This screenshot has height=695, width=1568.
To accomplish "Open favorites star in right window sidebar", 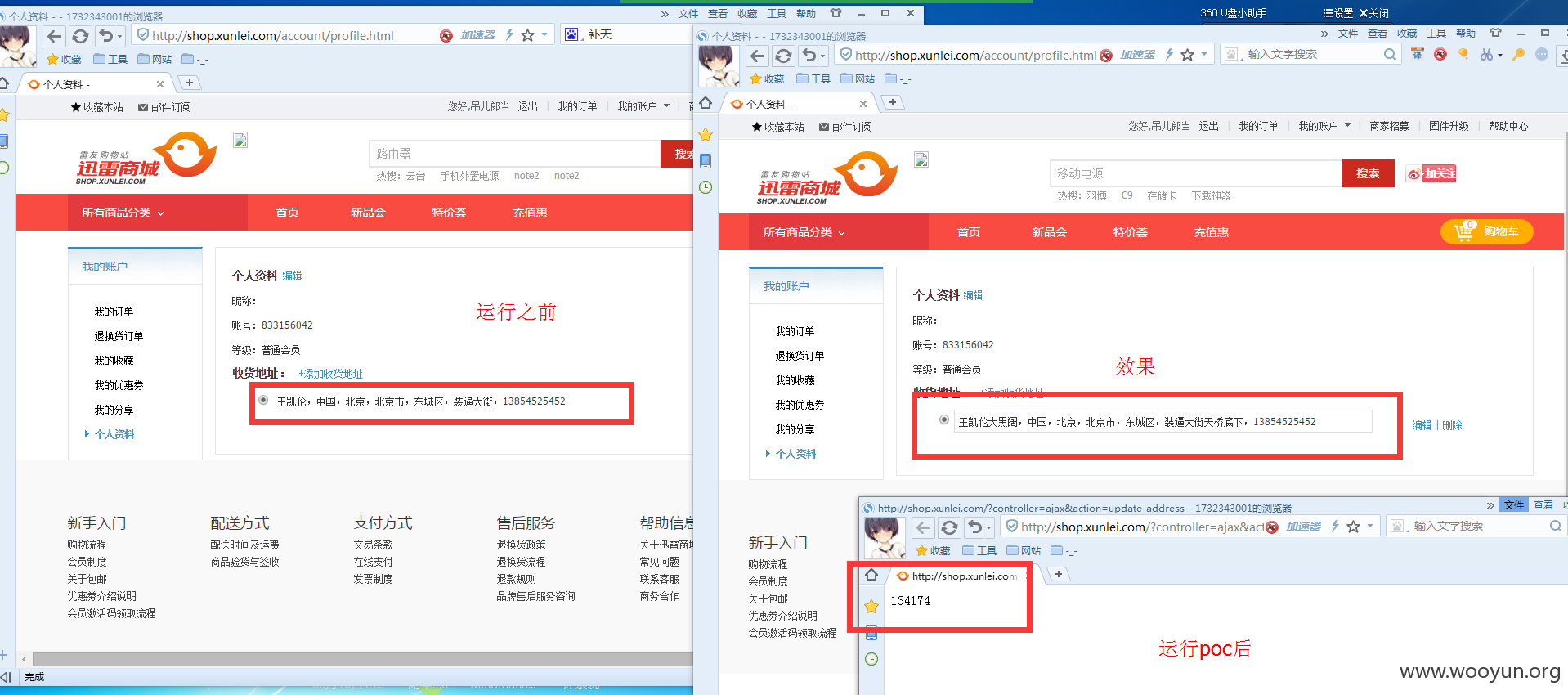I will pyautogui.click(x=706, y=135).
